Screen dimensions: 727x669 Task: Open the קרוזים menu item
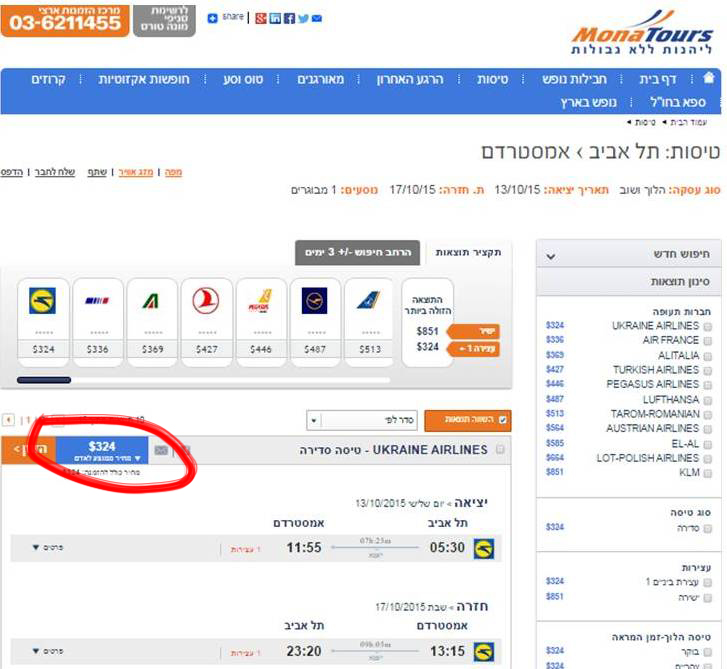48,79
